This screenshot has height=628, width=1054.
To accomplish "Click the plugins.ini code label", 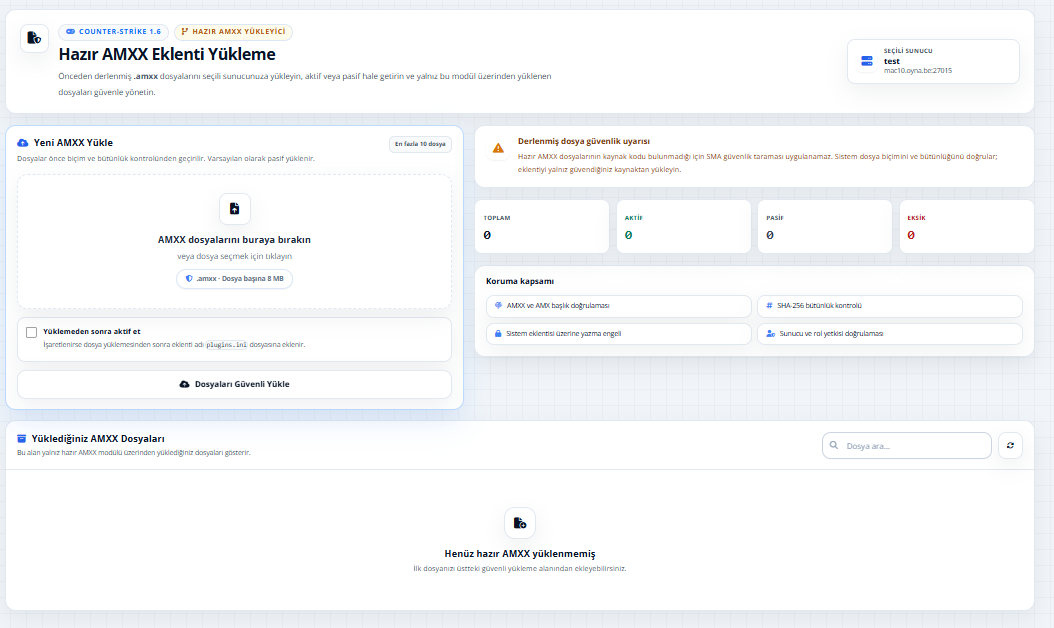I will (x=227, y=345).
